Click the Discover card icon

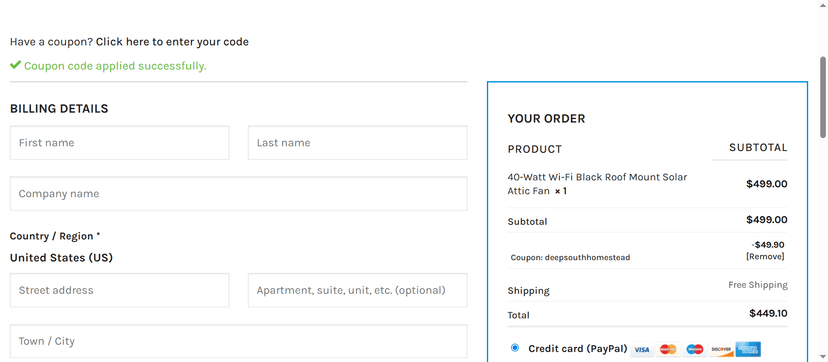tap(721, 349)
